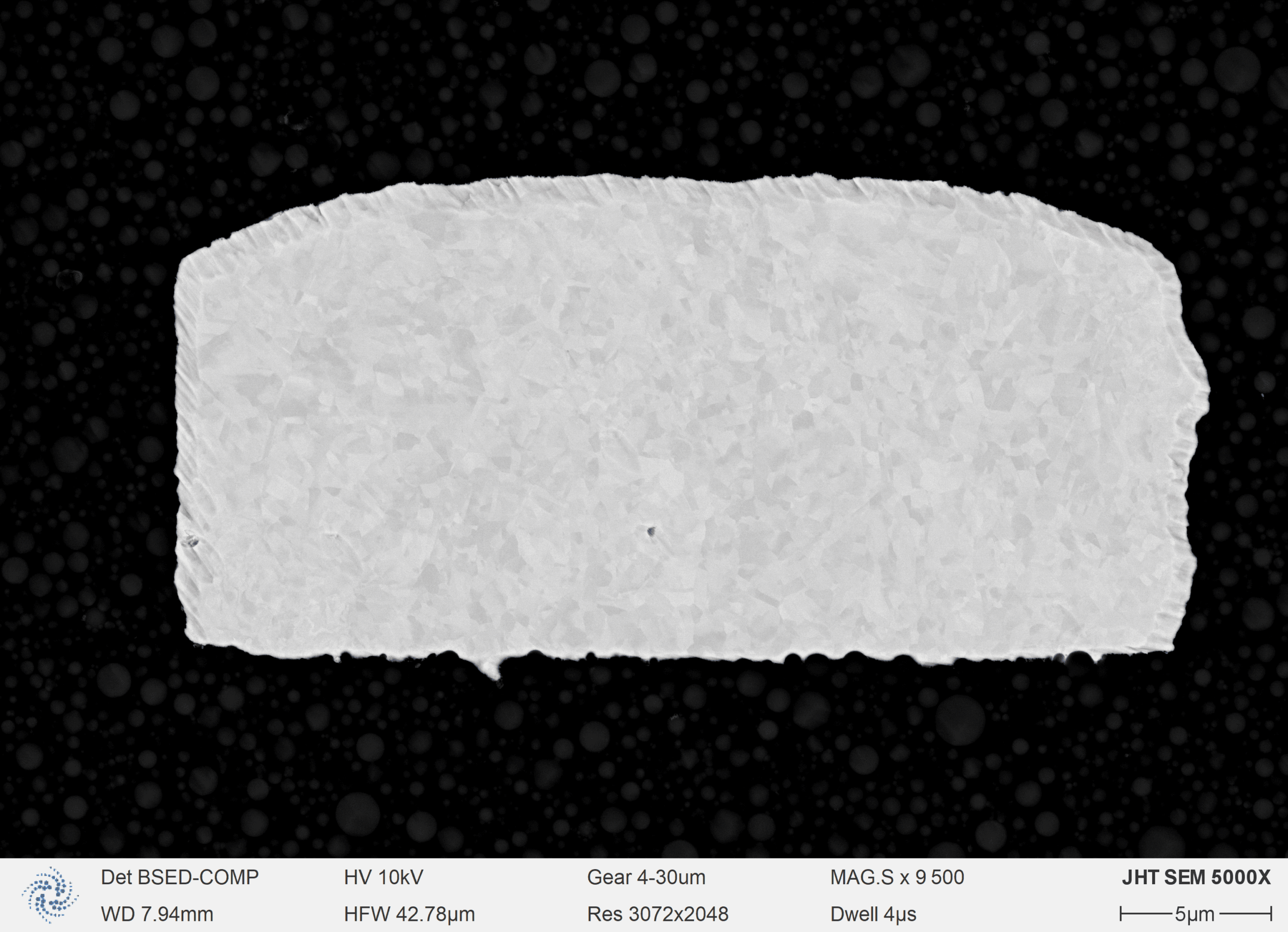Image resolution: width=1288 pixels, height=932 pixels.
Task: Click the 5μm scale bar
Action: (1195, 914)
